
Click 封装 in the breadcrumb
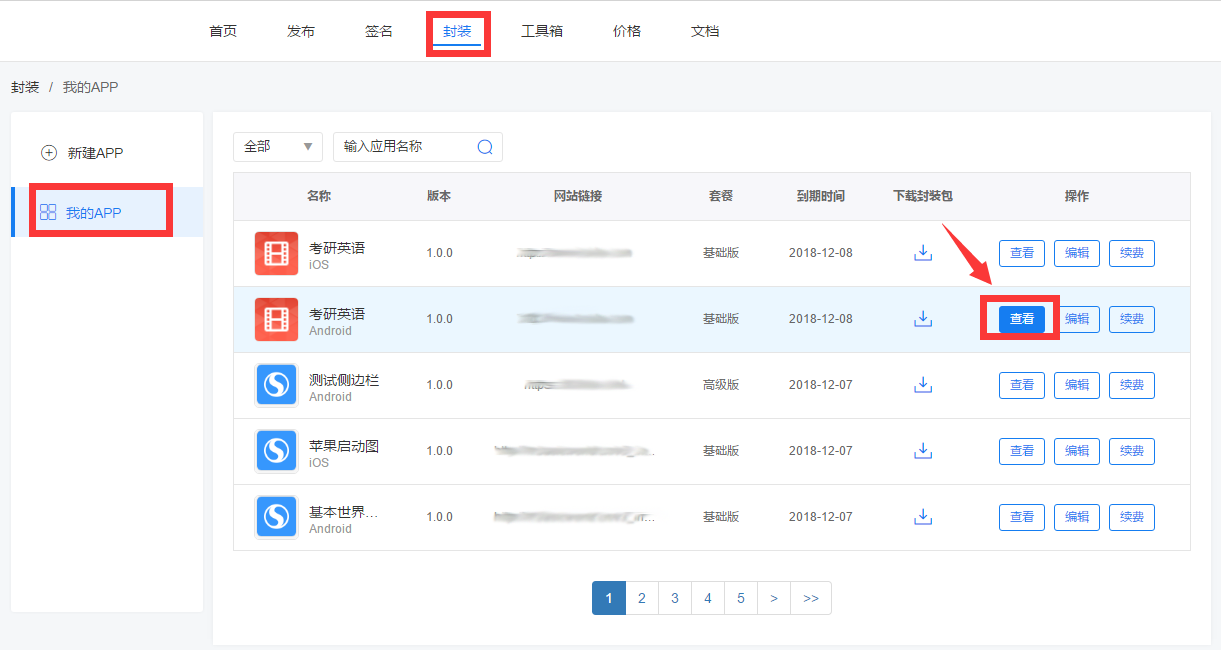pos(25,87)
